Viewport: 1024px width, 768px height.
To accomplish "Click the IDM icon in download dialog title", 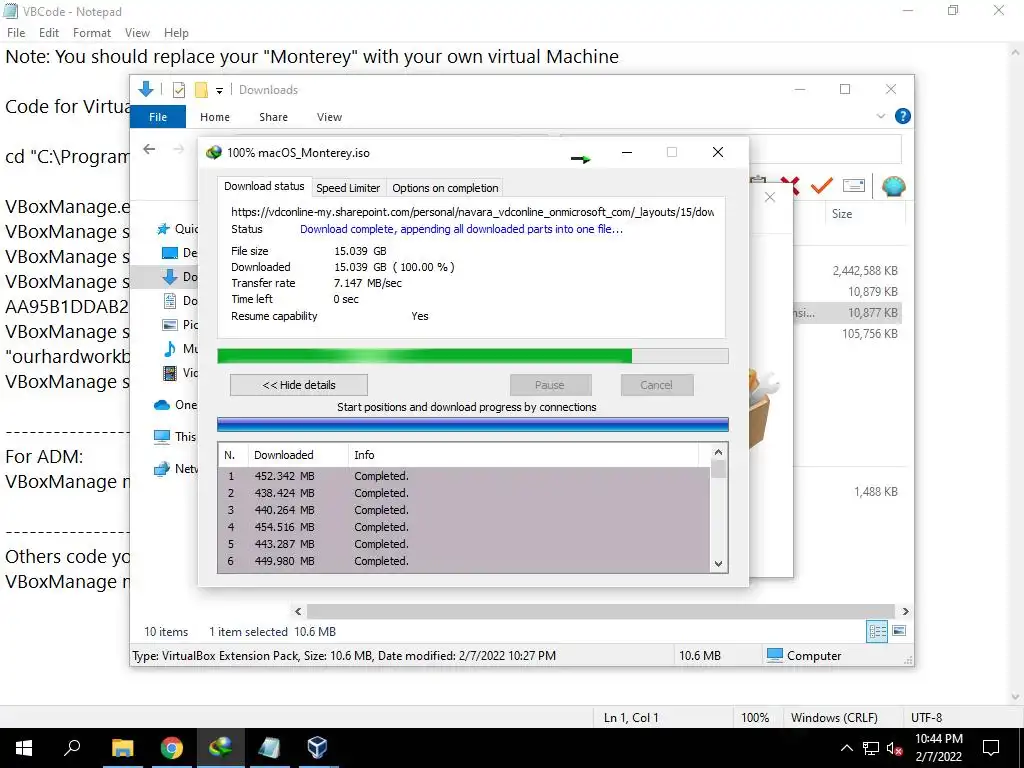I will click(x=214, y=153).
